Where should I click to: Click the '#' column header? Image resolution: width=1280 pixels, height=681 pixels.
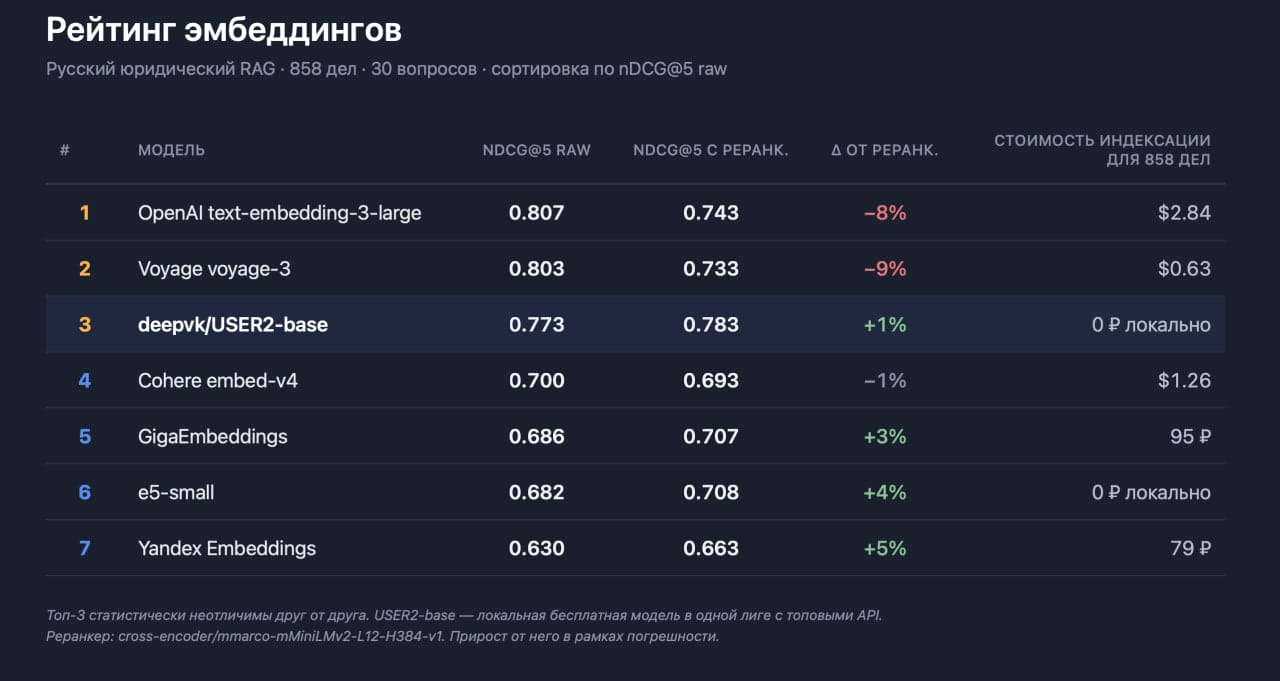pyautogui.click(x=65, y=150)
